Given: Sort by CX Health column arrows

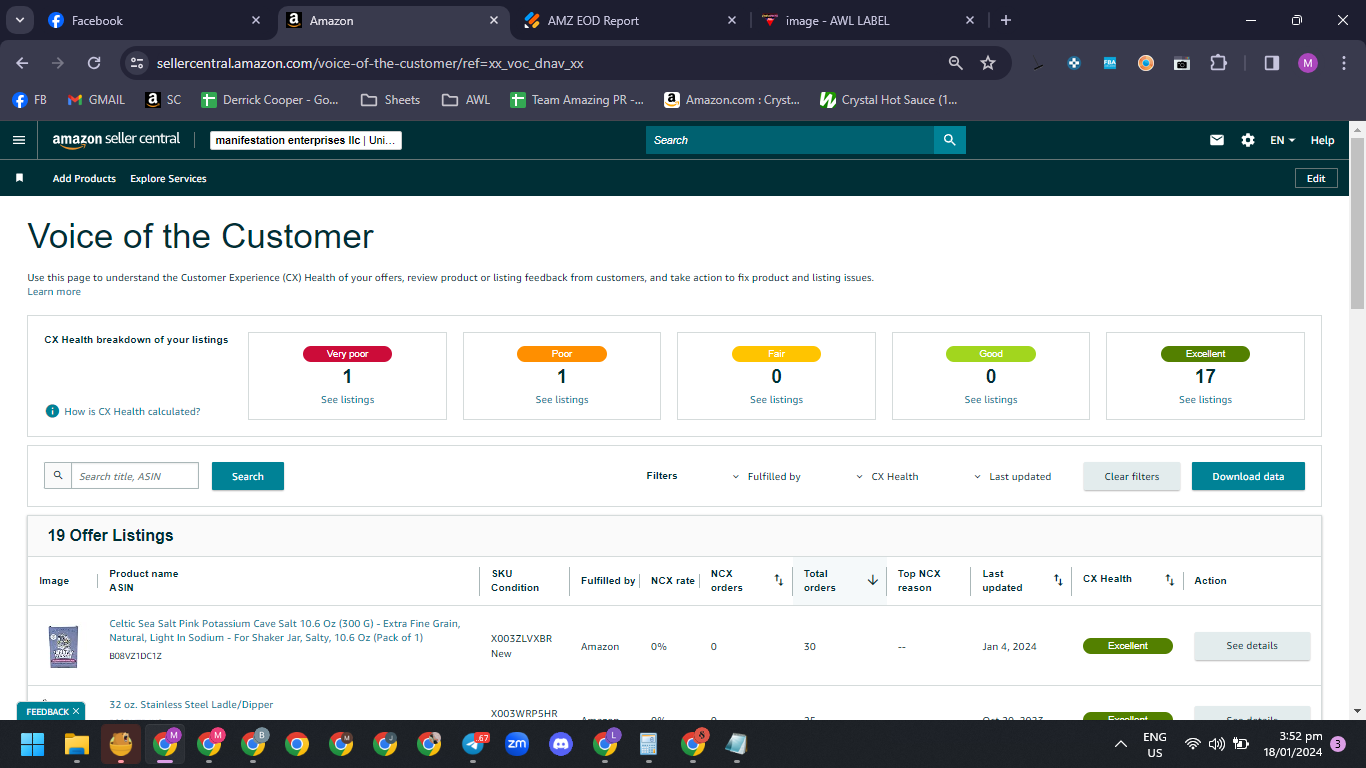Looking at the screenshot, I should pos(1170,580).
